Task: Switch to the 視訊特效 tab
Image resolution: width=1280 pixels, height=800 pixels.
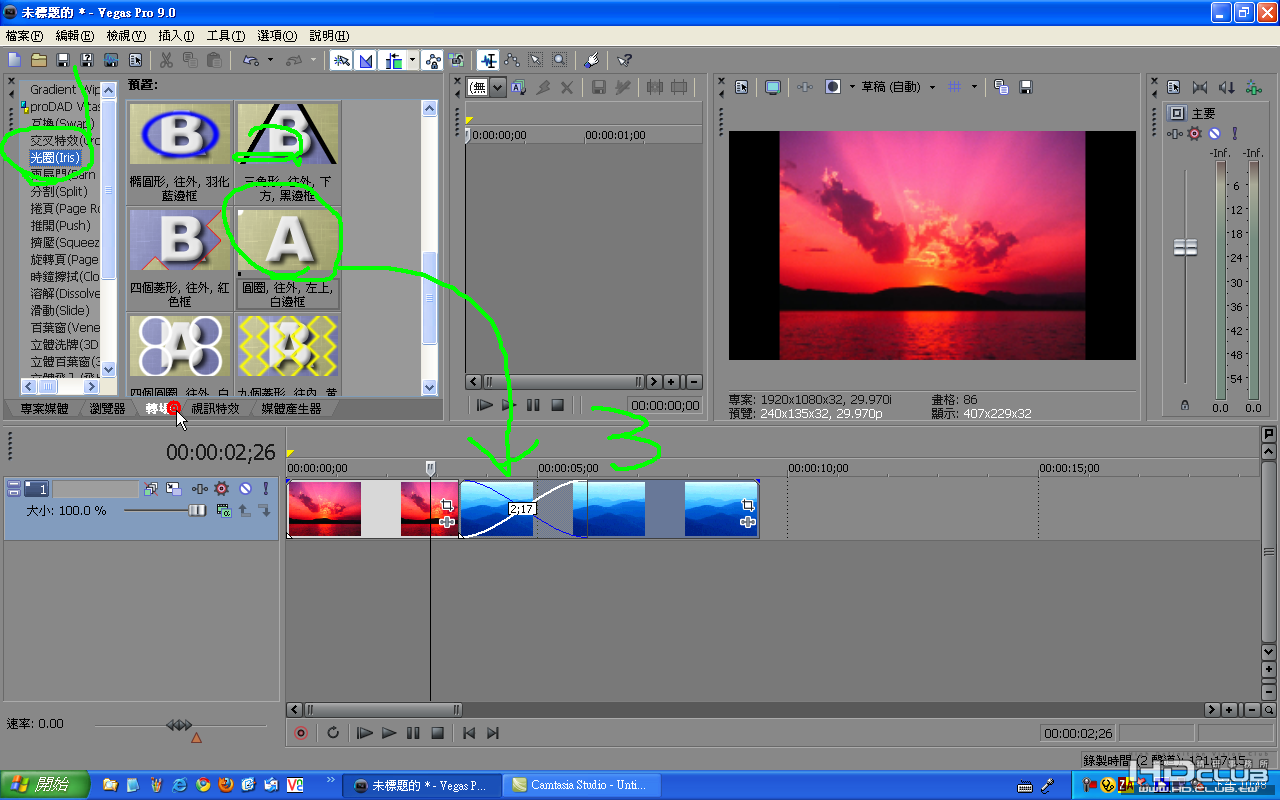Action: tap(215, 408)
